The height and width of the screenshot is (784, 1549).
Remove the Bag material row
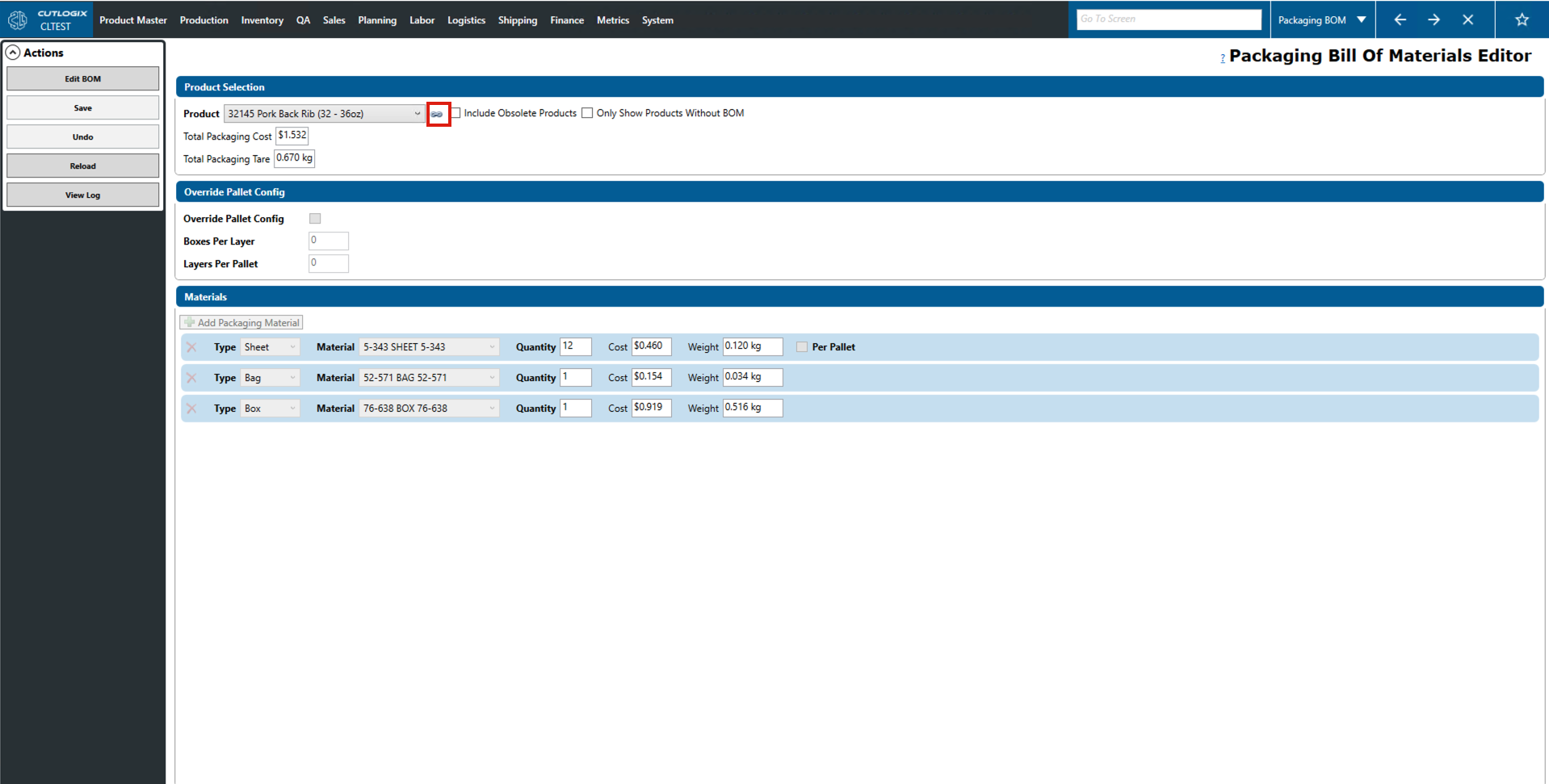coord(191,378)
